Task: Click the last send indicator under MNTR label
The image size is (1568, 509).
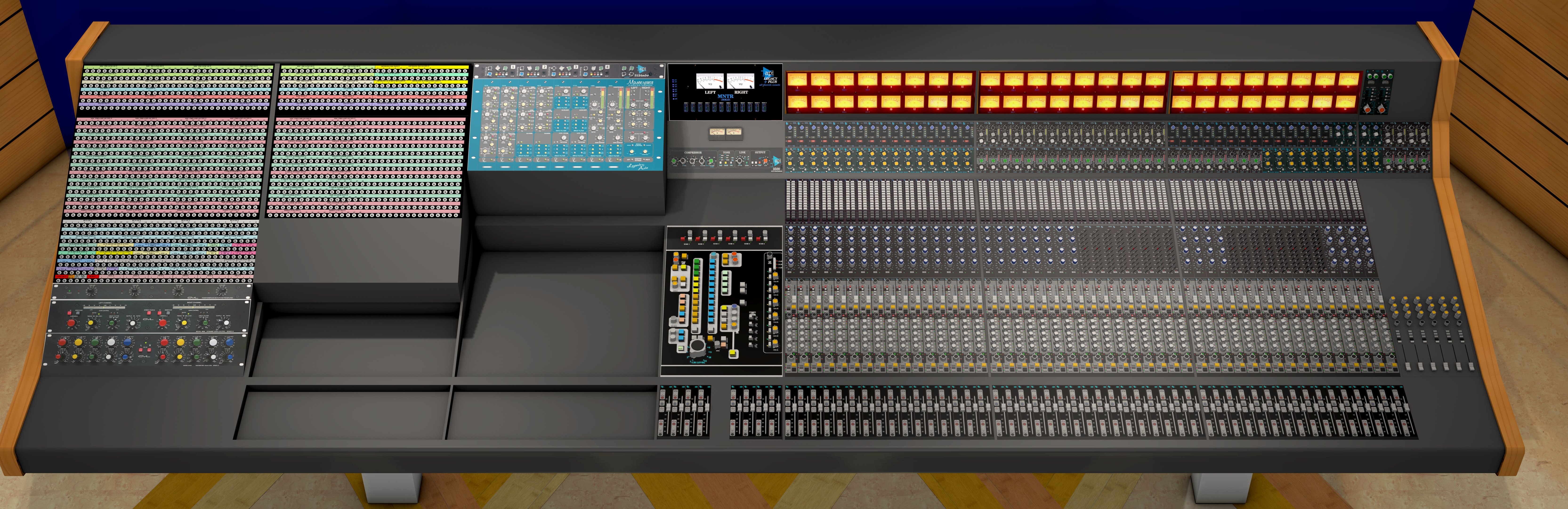Action: (x=764, y=108)
